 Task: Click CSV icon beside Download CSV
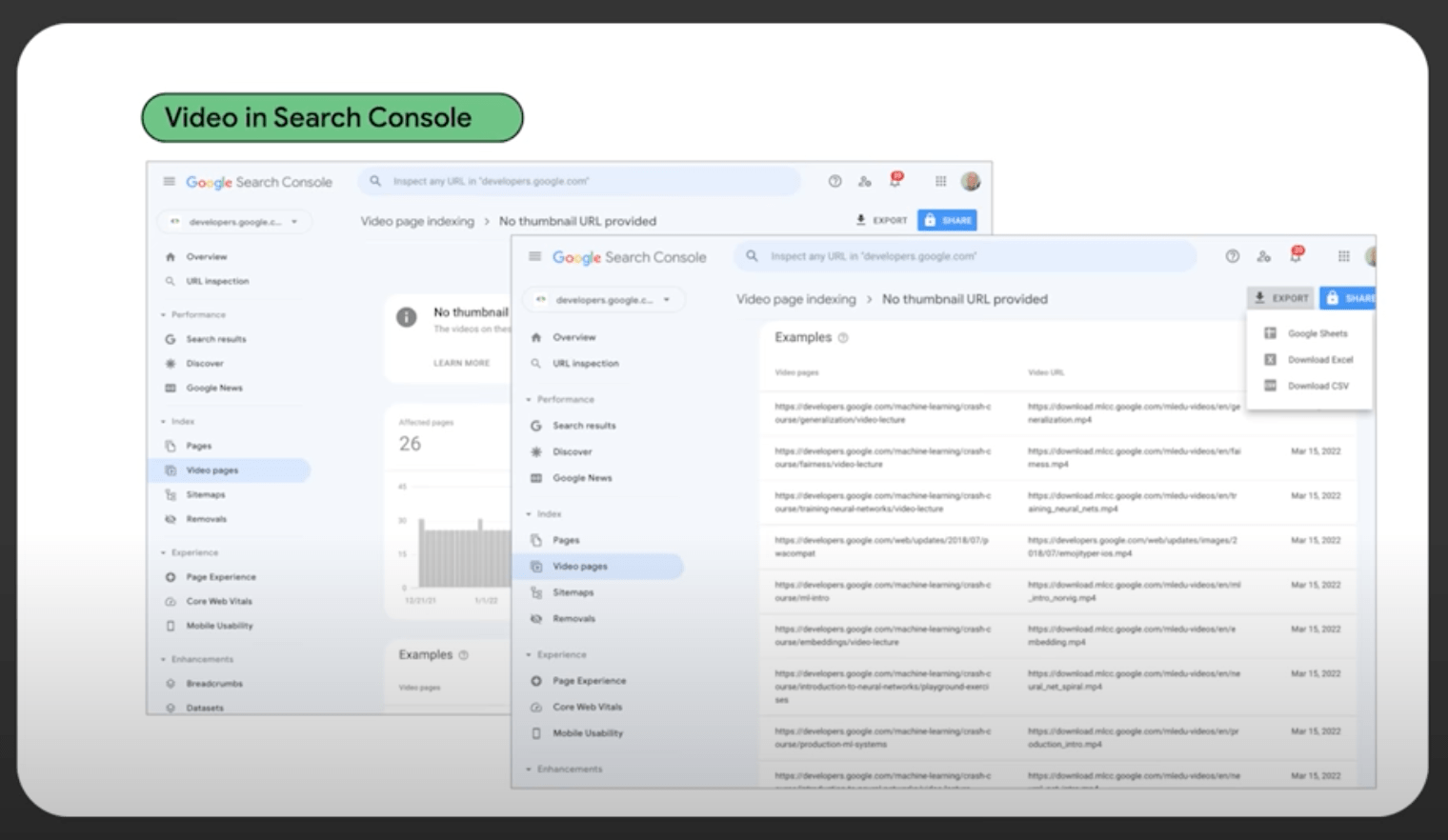coord(1270,386)
